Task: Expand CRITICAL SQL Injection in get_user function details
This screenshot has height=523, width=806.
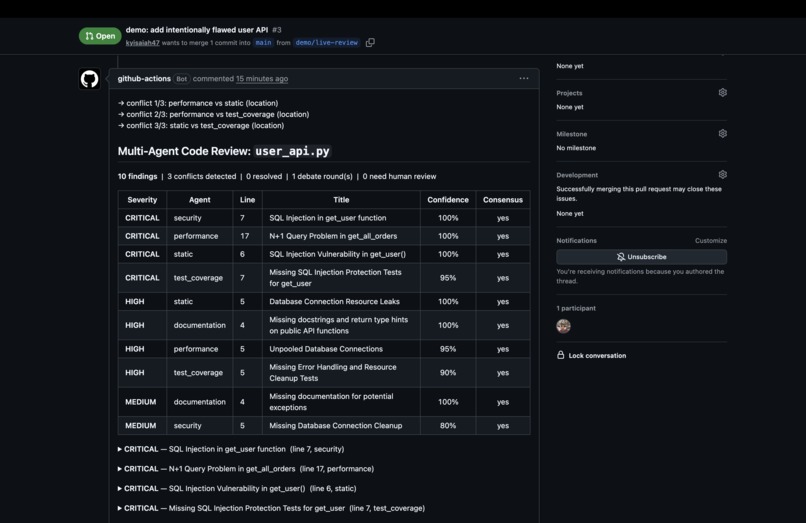Action: coord(231,449)
